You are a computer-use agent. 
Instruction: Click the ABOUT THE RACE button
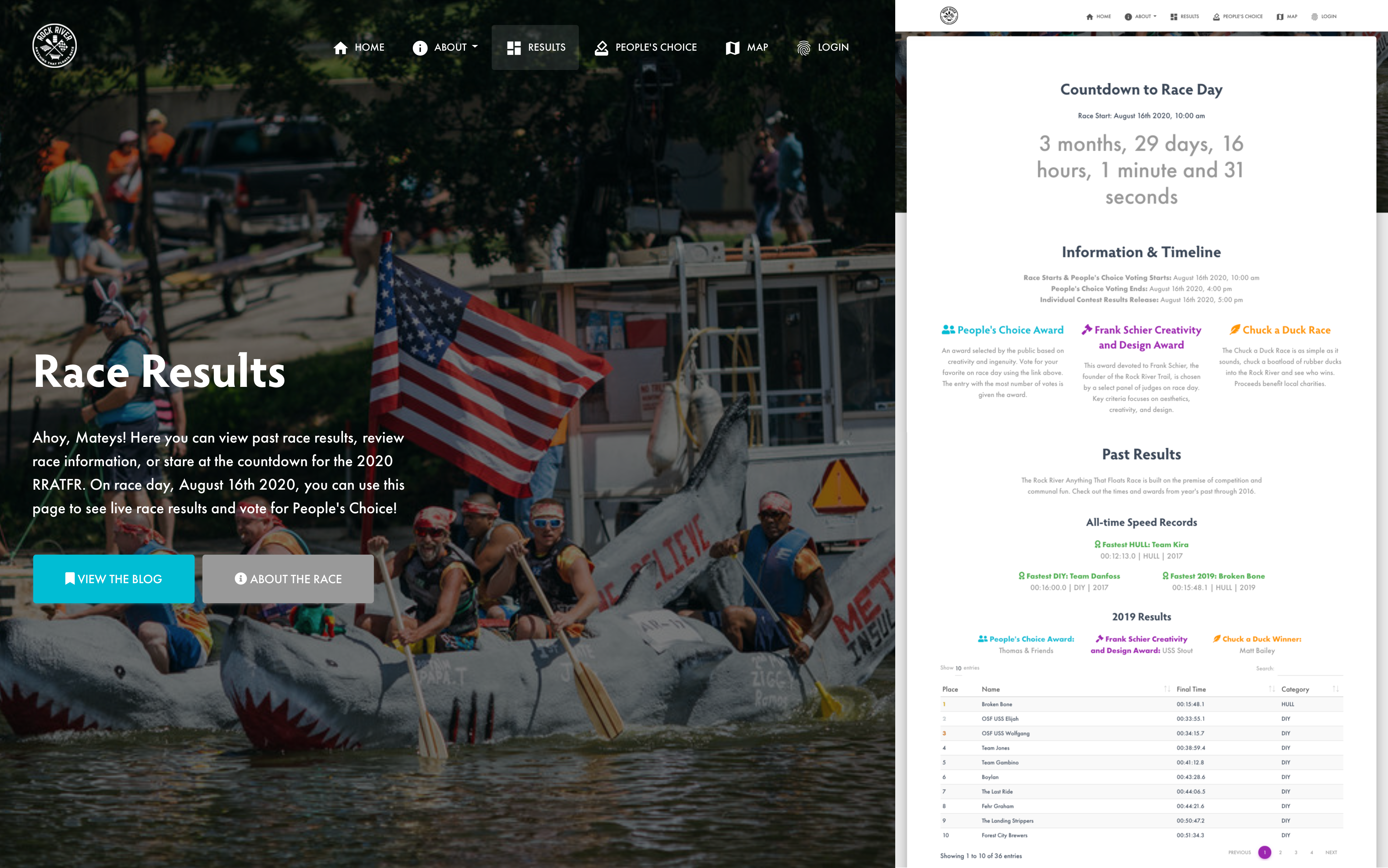(x=288, y=579)
